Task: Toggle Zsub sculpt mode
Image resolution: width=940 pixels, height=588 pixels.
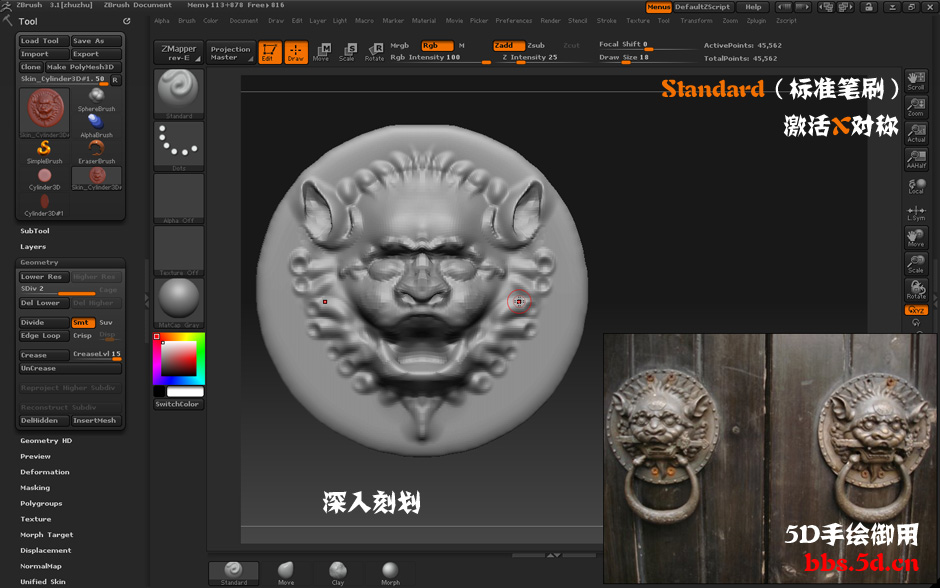Action: pyautogui.click(x=536, y=46)
